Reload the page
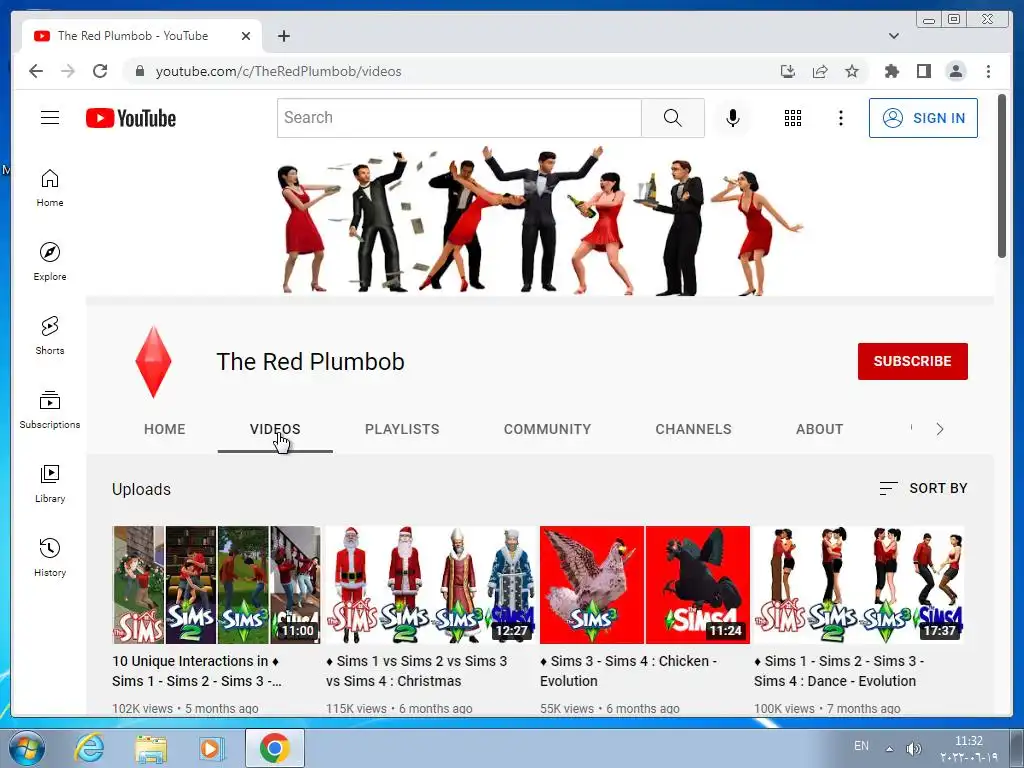The width and height of the screenshot is (1024, 768). (x=100, y=71)
